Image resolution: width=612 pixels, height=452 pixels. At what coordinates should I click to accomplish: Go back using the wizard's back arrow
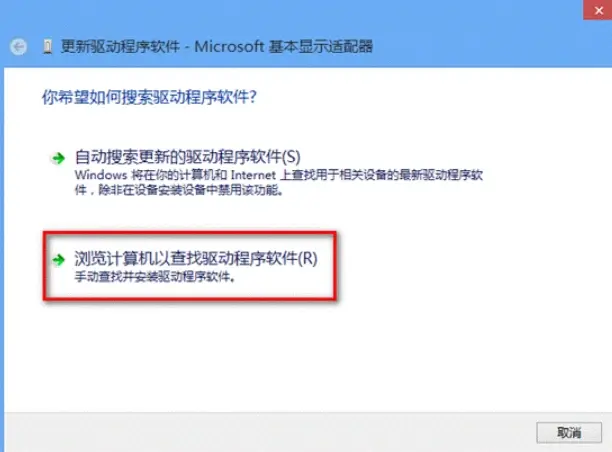tap(18, 47)
